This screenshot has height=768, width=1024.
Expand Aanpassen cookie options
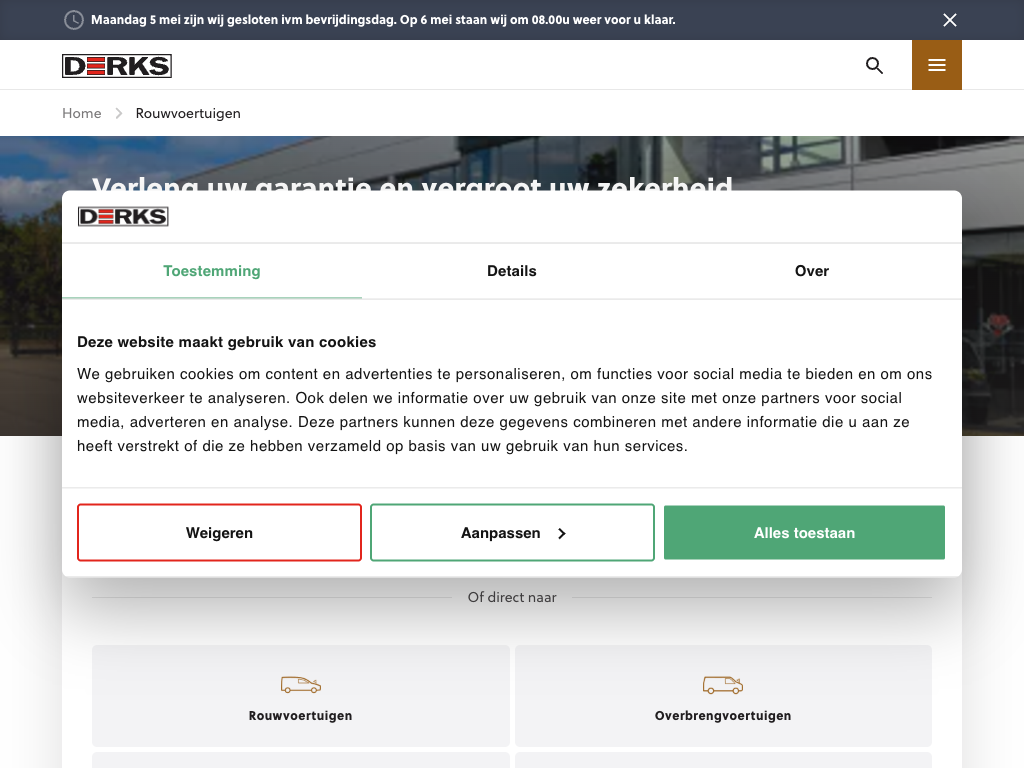(512, 533)
